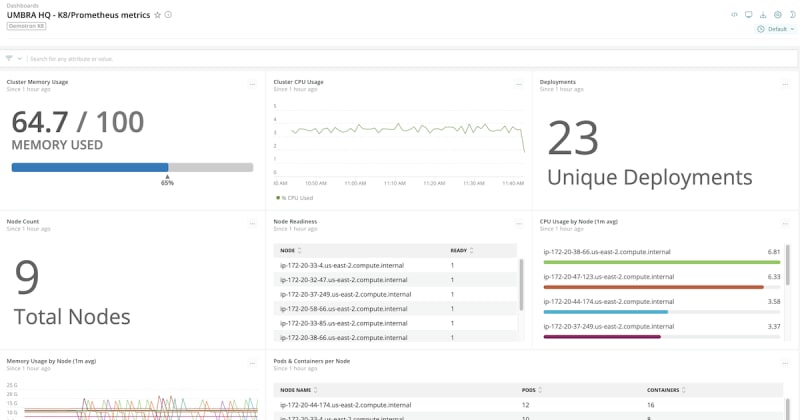Screen dimensions: 800x420
Task: Go to Dashboards breadcrumb link
Action: [x=20, y=5]
